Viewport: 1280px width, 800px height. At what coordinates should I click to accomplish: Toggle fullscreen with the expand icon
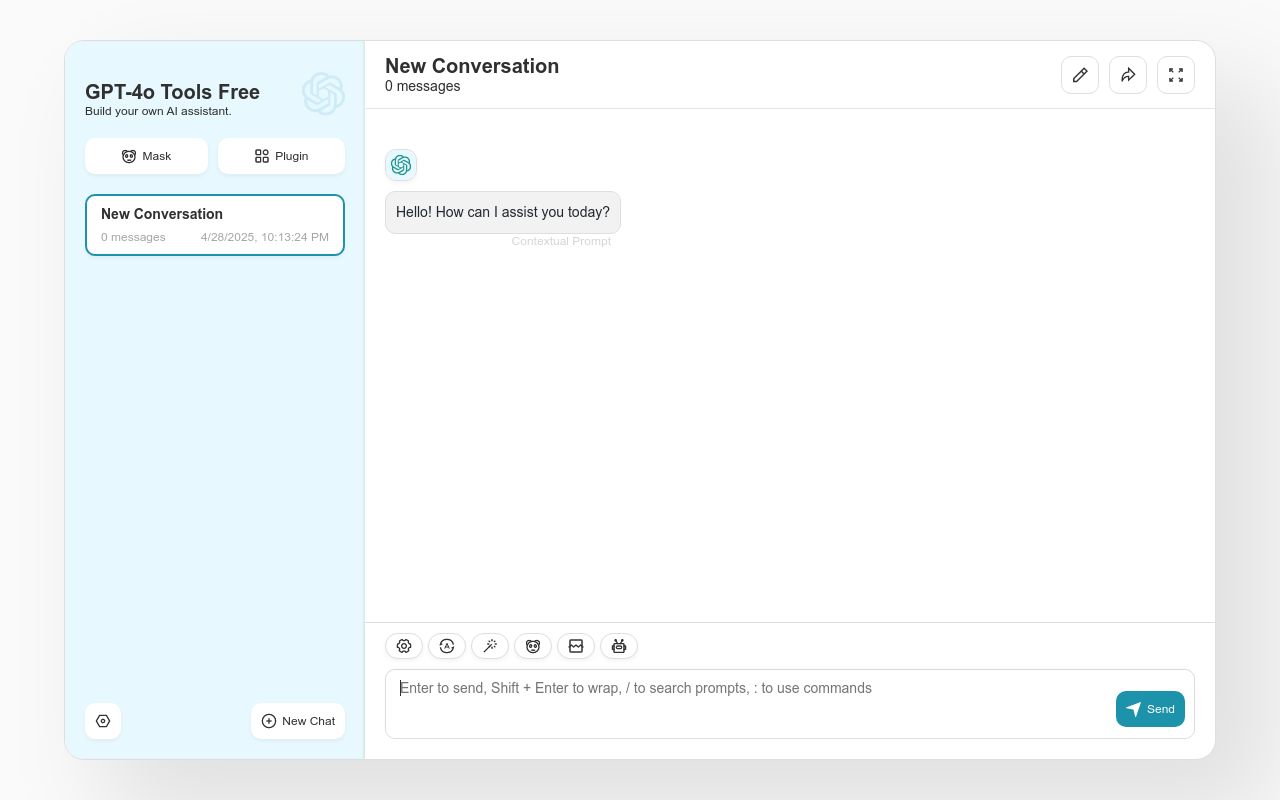(x=1176, y=75)
